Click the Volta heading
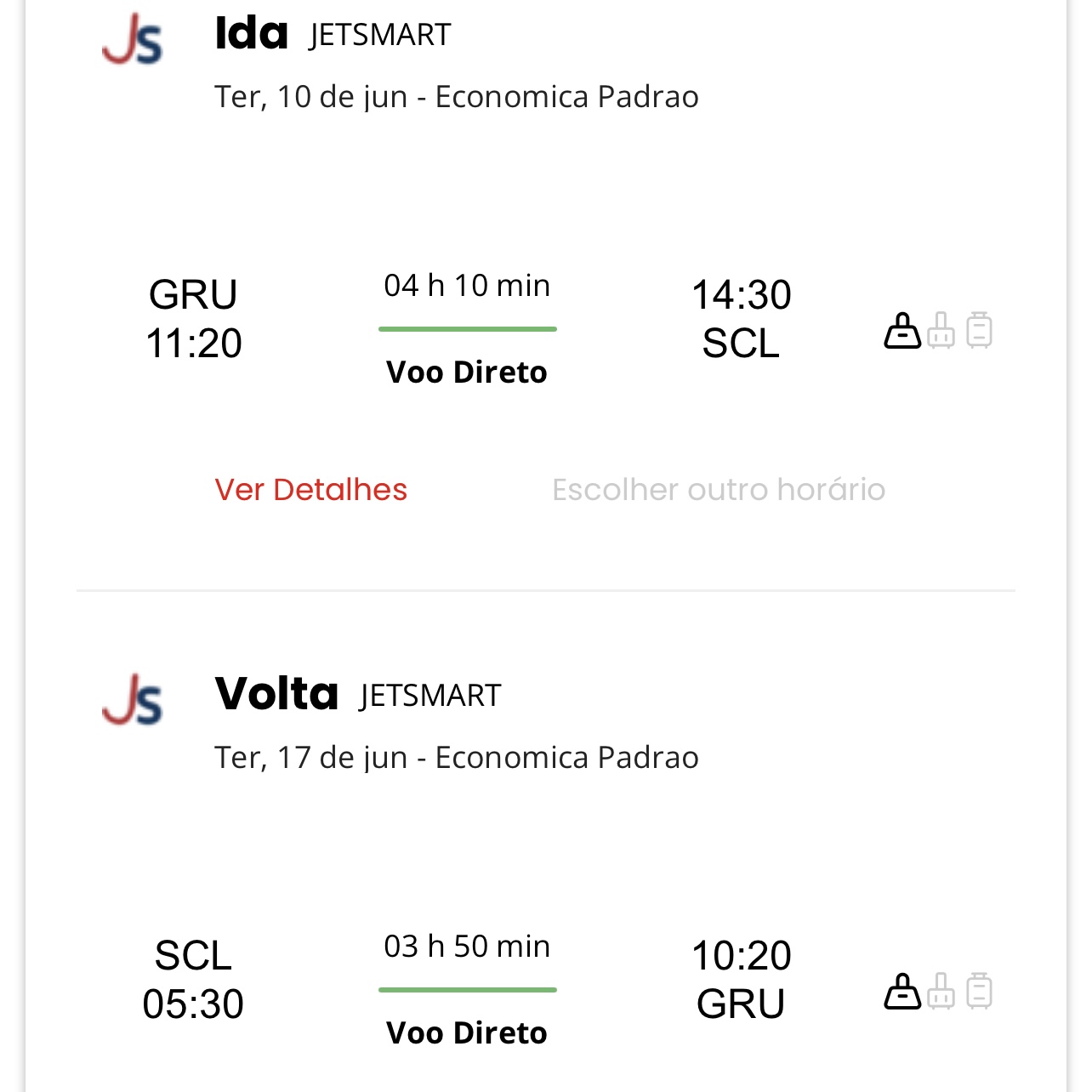This screenshot has height=1092, width=1092. [276, 694]
